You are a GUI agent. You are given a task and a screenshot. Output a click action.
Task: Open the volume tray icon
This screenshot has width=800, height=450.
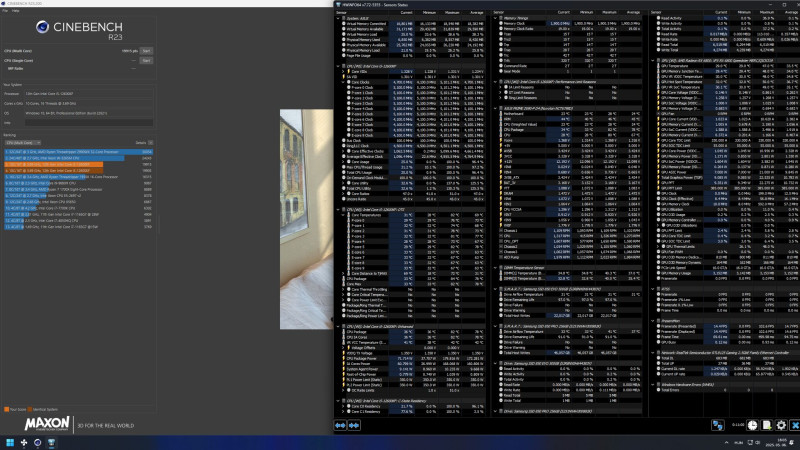[x=758, y=442]
